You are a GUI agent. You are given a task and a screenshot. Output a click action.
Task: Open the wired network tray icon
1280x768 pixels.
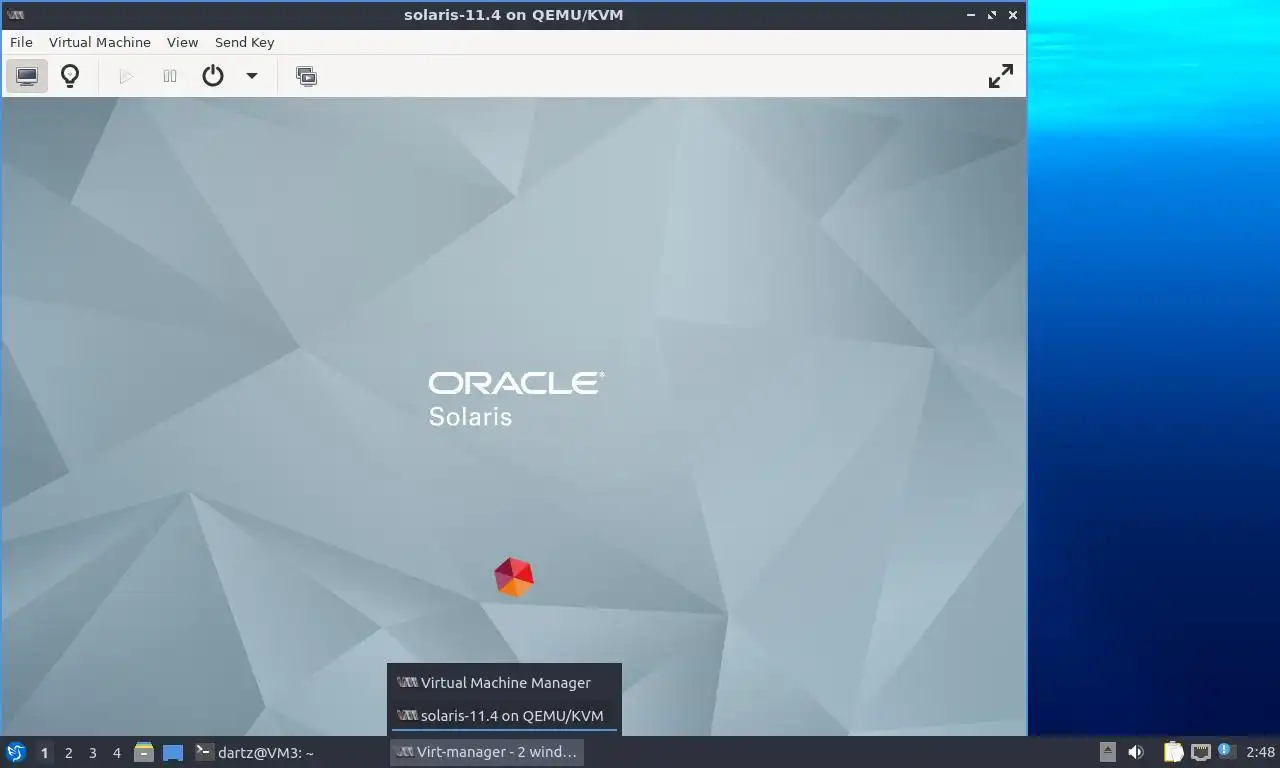(1201, 752)
